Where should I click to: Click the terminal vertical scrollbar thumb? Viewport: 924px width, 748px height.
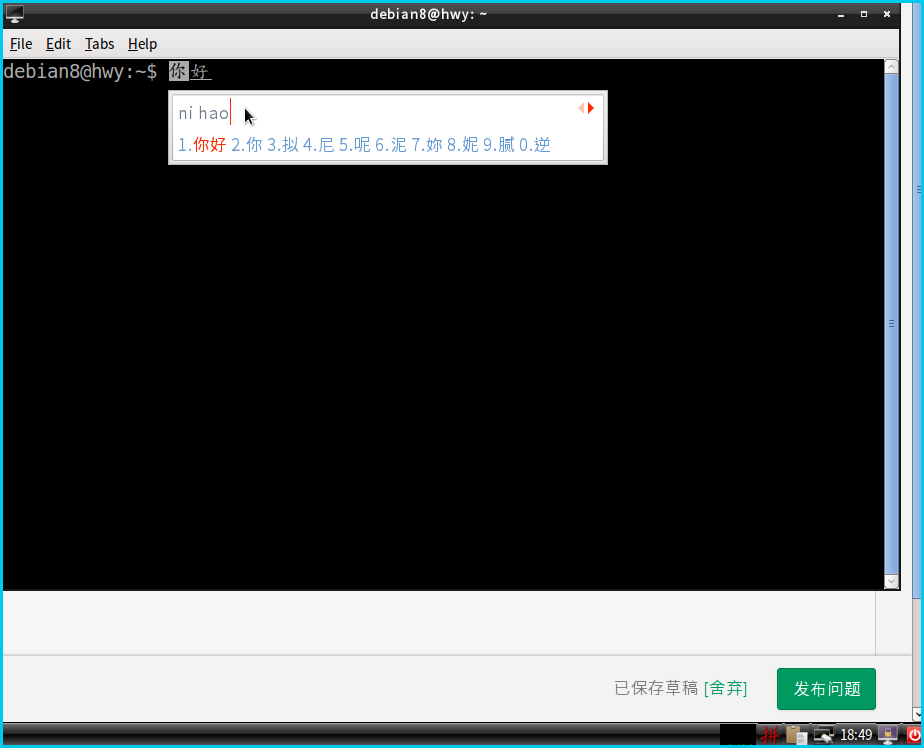coord(892,324)
